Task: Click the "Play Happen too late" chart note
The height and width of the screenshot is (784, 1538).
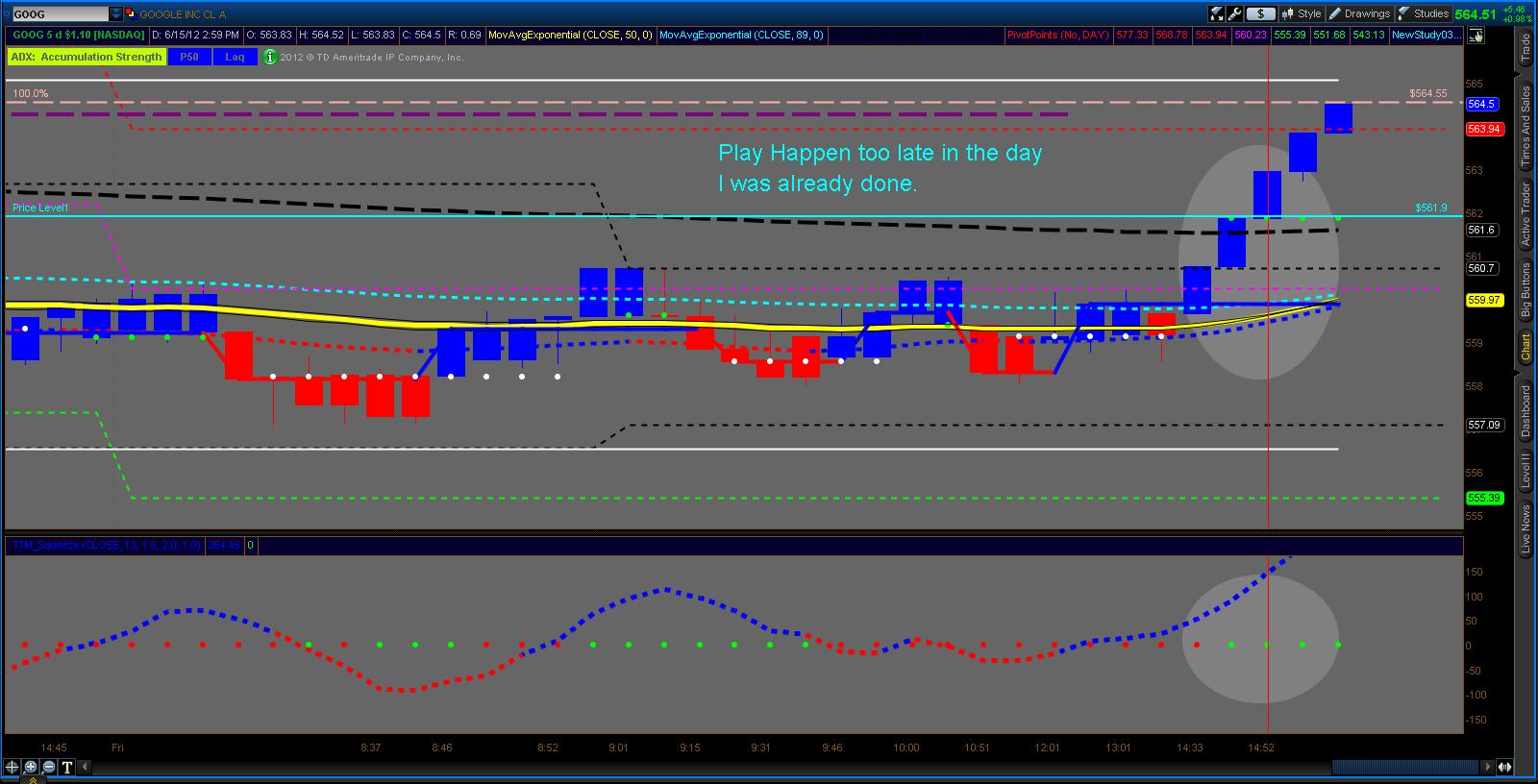Action: (880, 168)
